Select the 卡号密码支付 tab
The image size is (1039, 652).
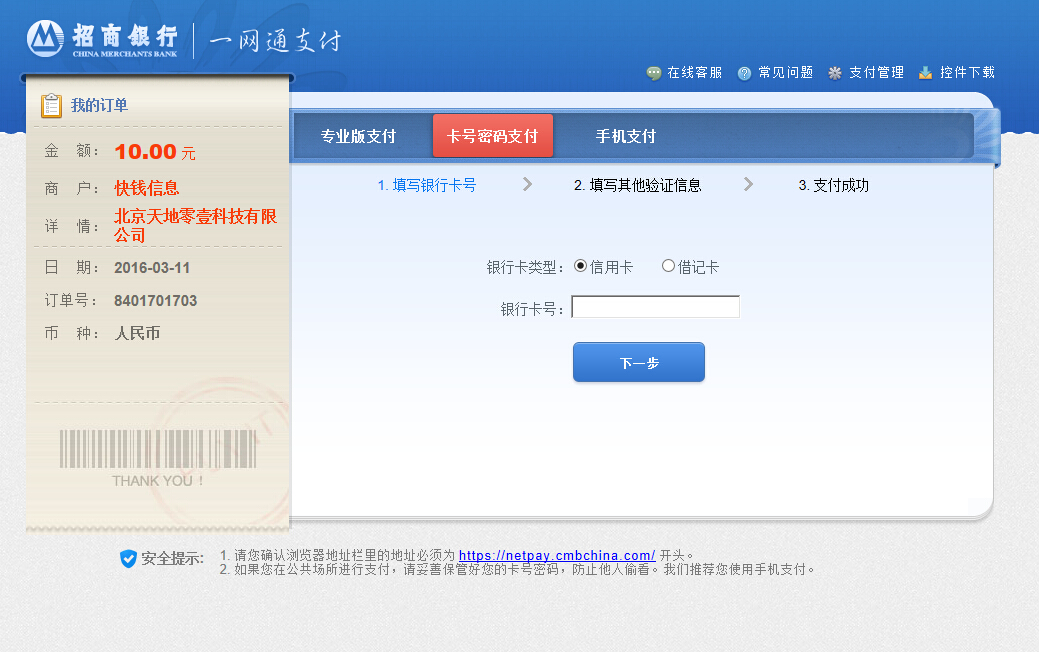coord(492,136)
